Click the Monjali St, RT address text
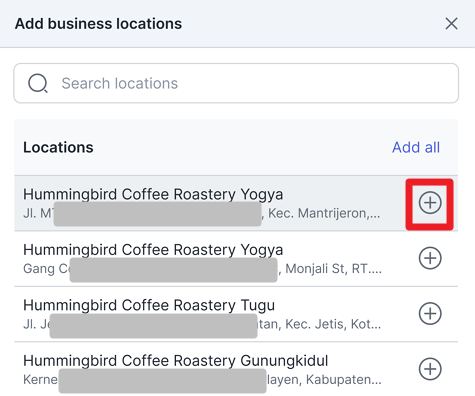 tap(333, 269)
